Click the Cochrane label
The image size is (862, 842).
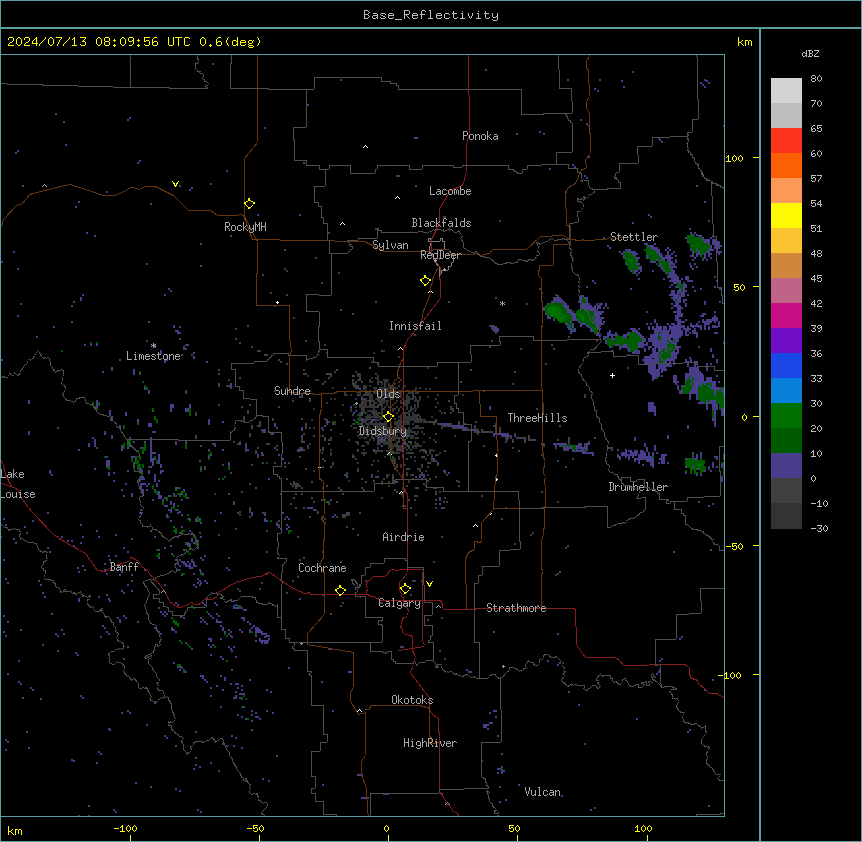[x=322, y=568]
